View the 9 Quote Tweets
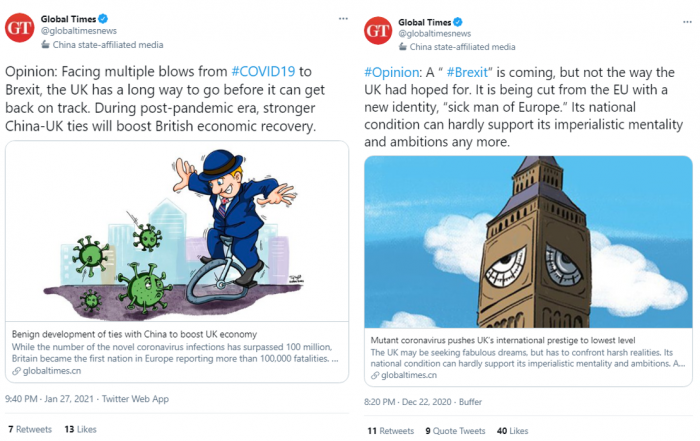 pyautogui.click(x=455, y=431)
